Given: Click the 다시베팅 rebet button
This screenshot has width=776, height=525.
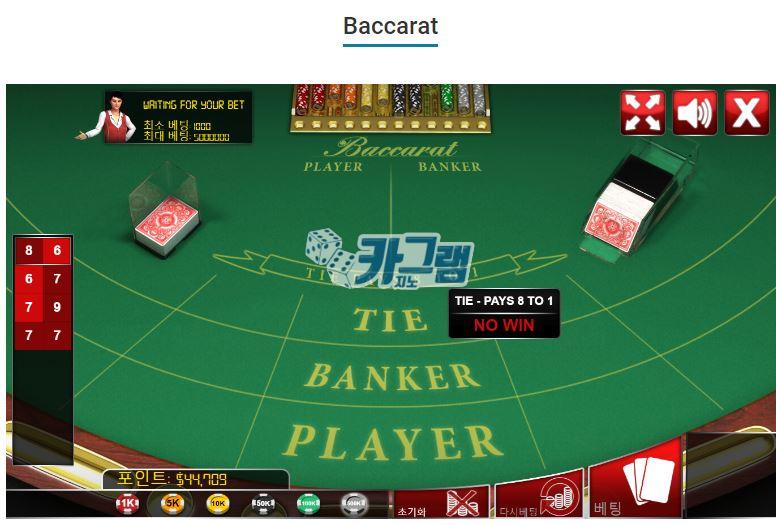Looking at the screenshot, I should pos(539,495).
